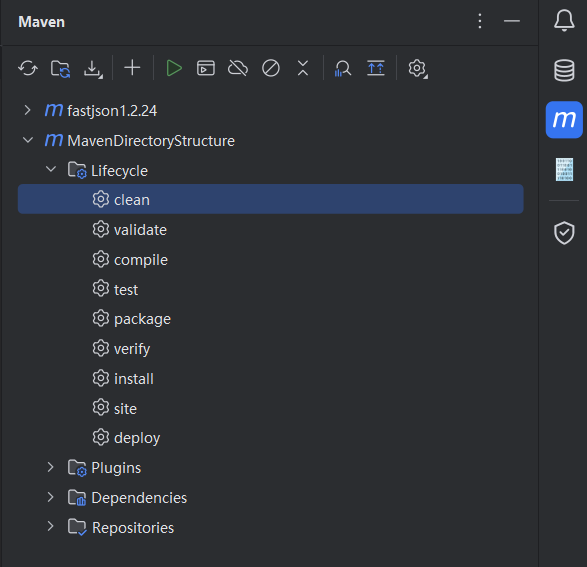Viewport: 587px width, 567px height.
Task: Open Database tool window icon
Action: (x=564, y=70)
